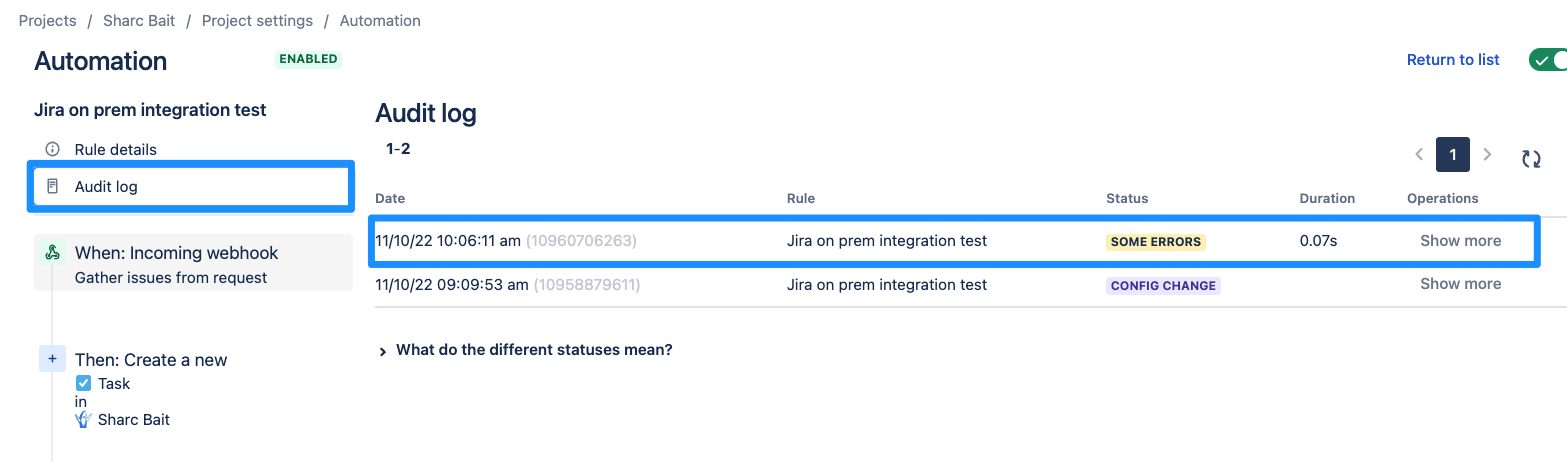This screenshot has height=462, width=1567.
Task: Refresh the audit log with the refresh icon
Action: (1531, 158)
